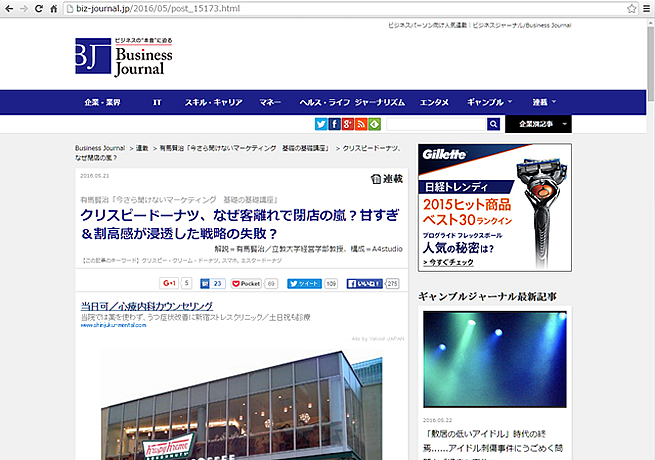Click the browser address bar URL
The height and width of the screenshot is (460, 655).
(300, 8)
